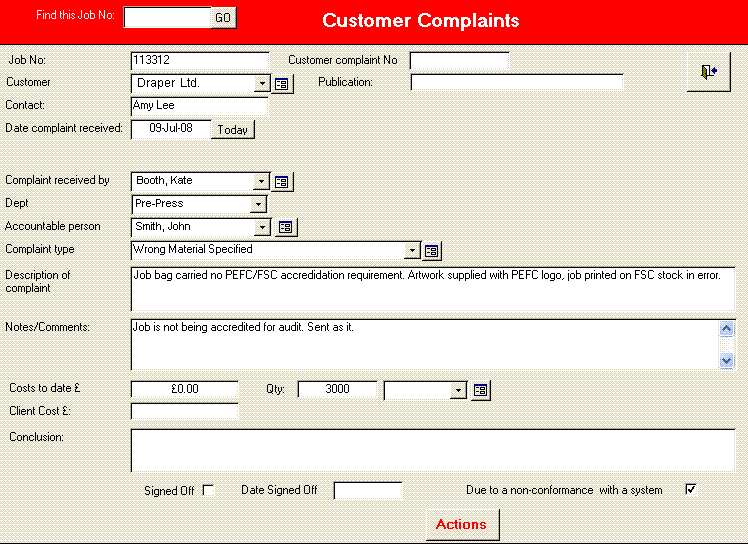Open lookup icon next to Complaint received by

point(283,181)
